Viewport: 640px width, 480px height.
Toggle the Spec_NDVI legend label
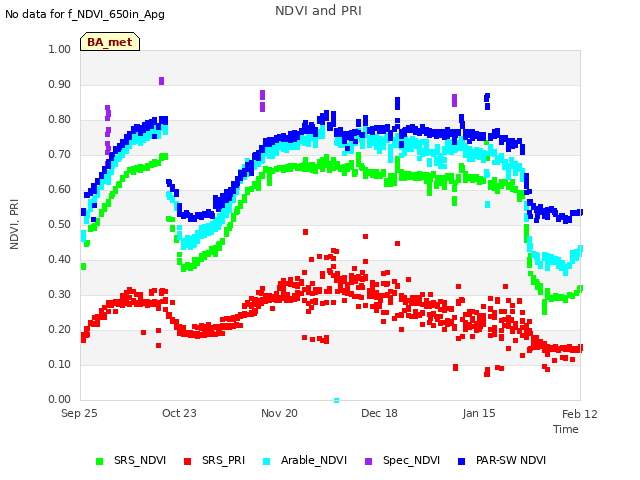pyautogui.click(x=411, y=460)
